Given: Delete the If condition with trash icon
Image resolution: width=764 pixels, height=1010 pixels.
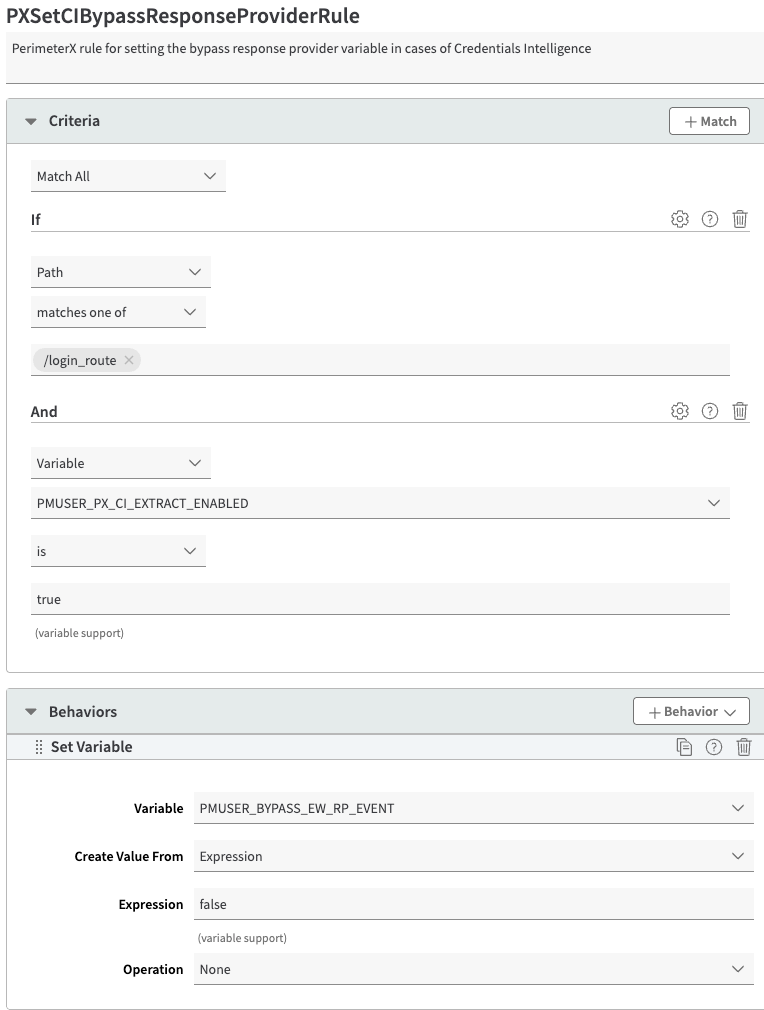Looking at the screenshot, I should pyautogui.click(x=740, y=219).
